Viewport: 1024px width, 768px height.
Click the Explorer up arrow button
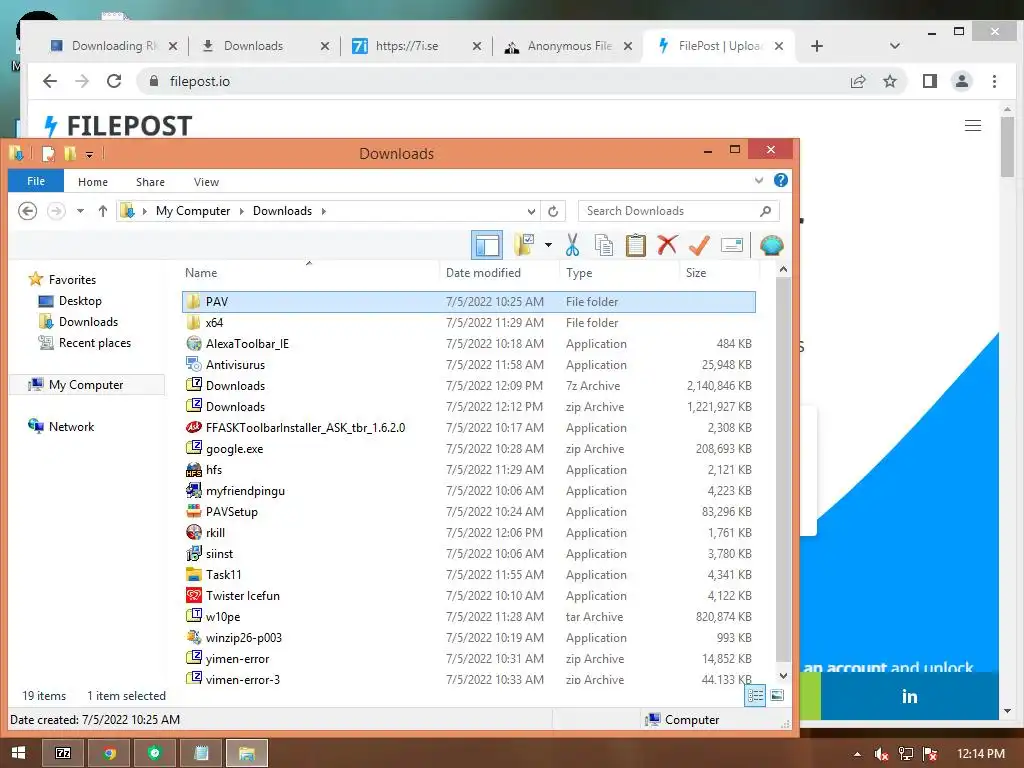coord(103,211)
